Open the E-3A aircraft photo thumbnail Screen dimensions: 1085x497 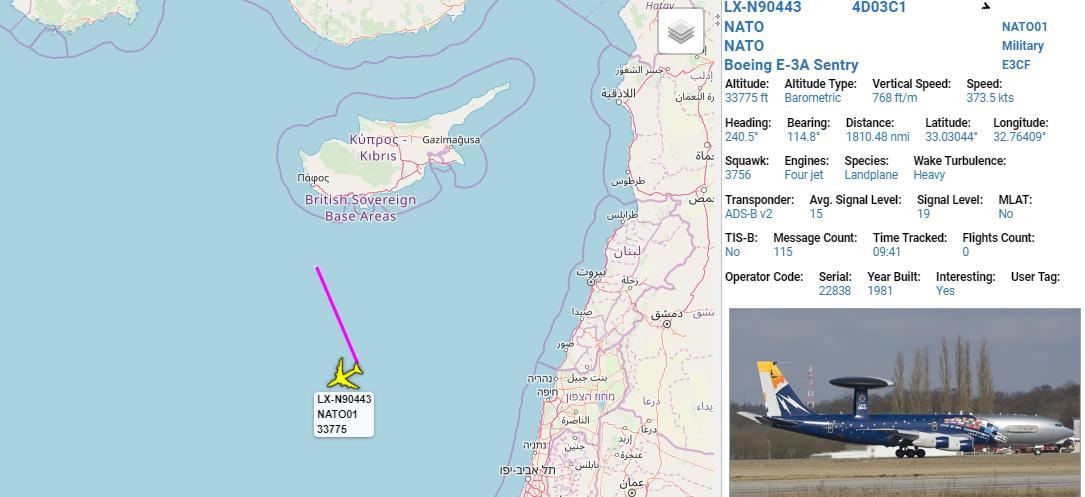[x=904, y=402]
